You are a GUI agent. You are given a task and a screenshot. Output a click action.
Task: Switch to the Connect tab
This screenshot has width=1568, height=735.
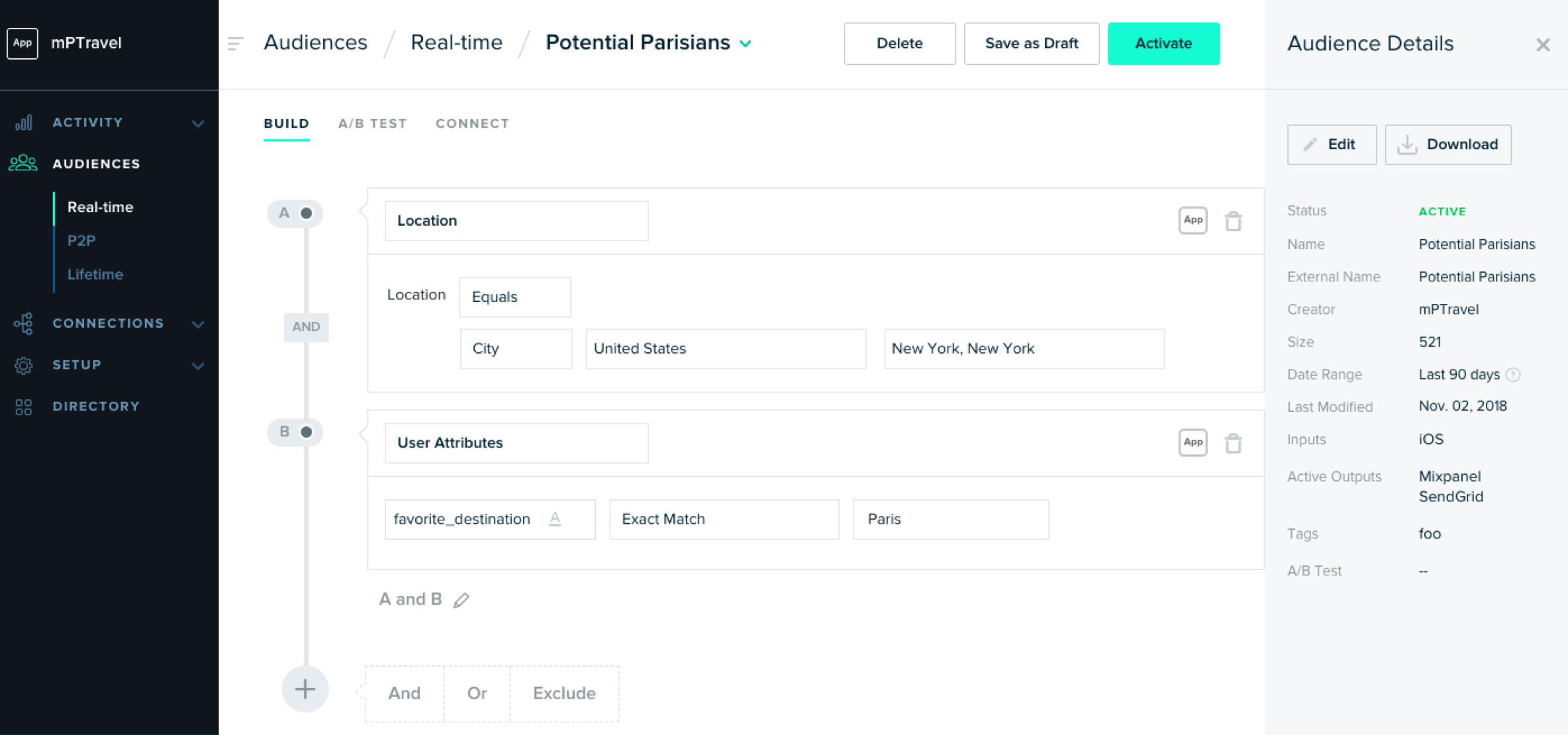click(x=472, y=123)
